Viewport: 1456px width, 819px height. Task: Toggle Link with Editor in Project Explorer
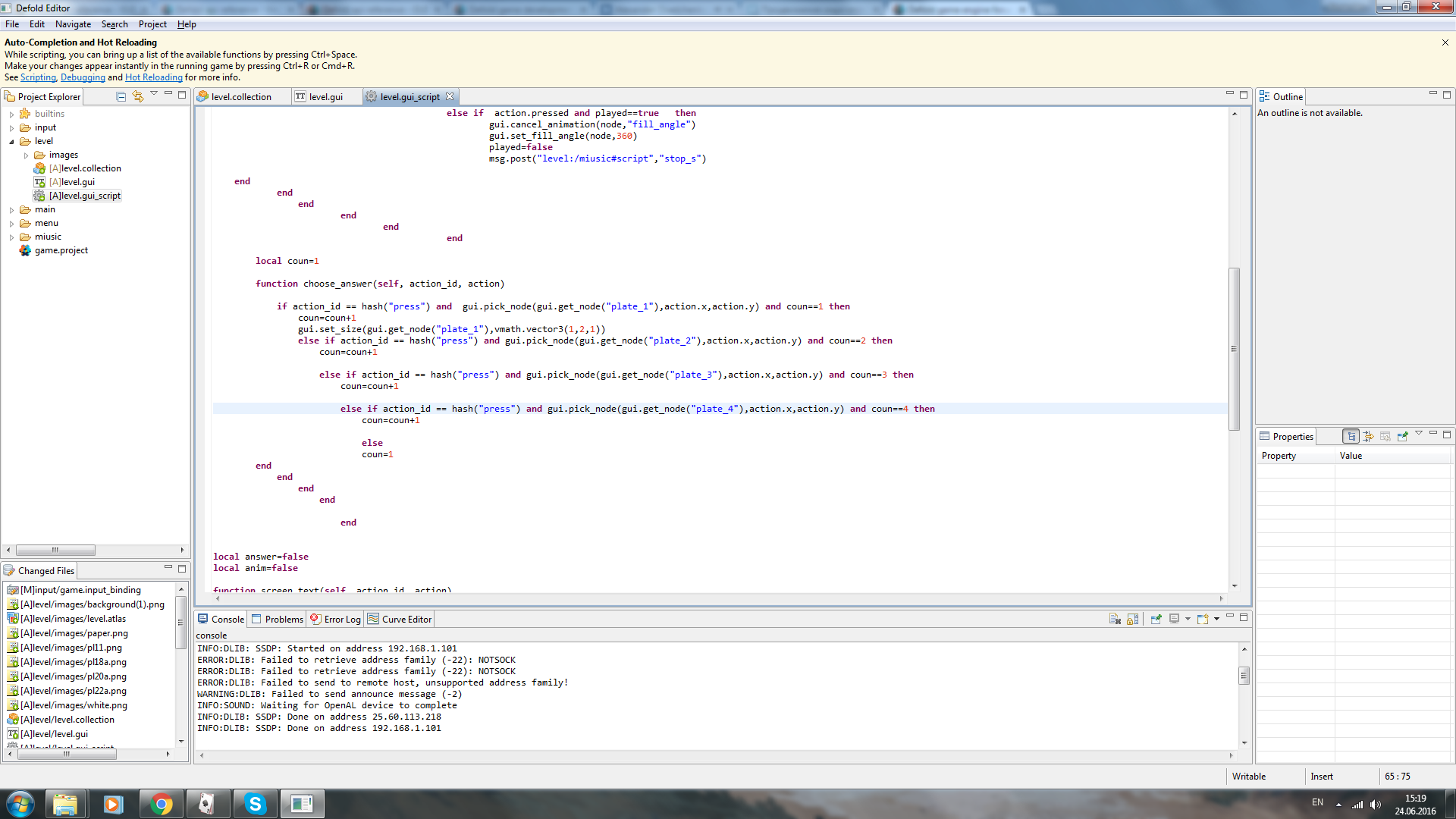(x=138, y=96)
